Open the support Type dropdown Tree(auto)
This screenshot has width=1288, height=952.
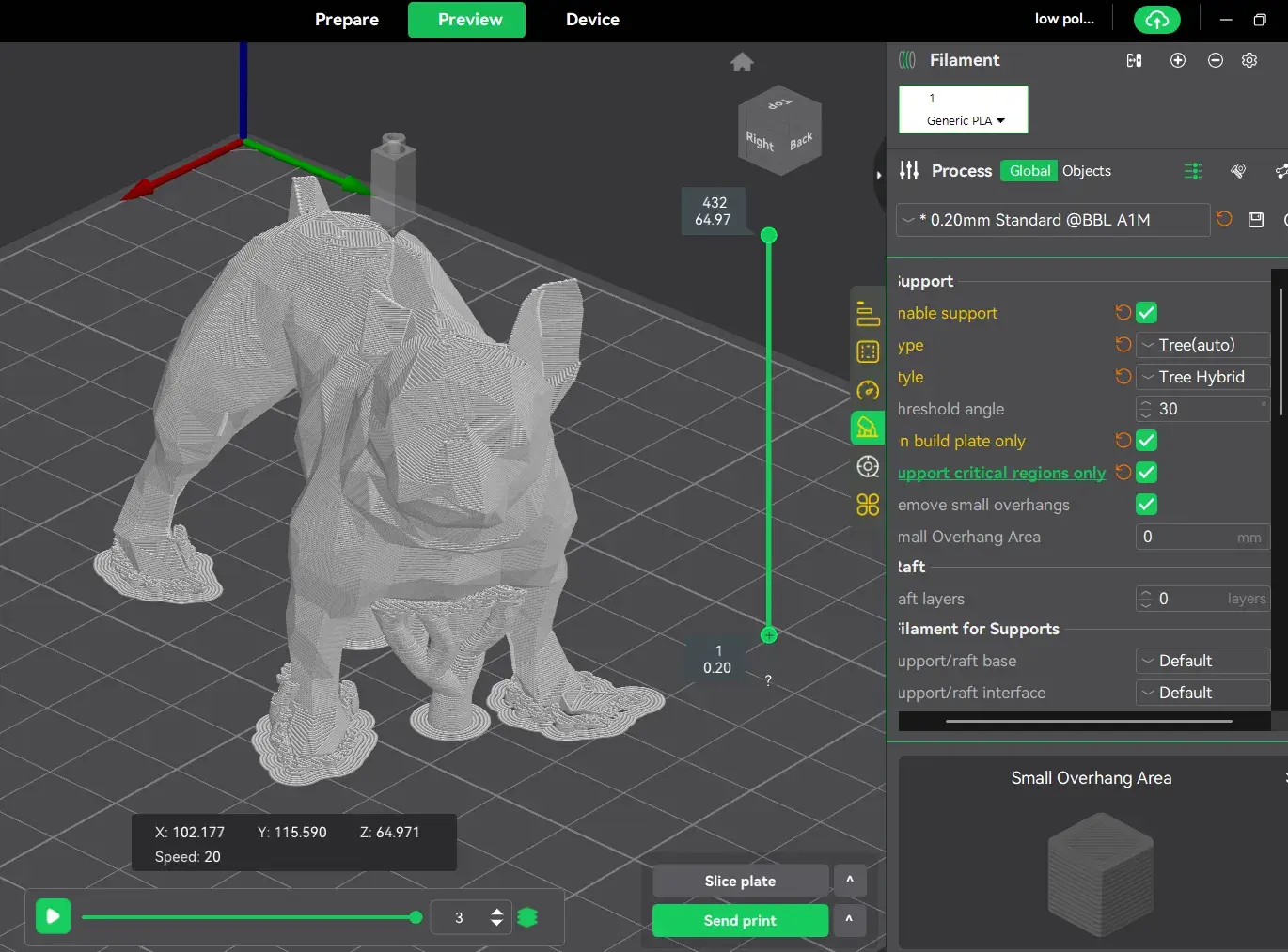(x=1202, y=345)
